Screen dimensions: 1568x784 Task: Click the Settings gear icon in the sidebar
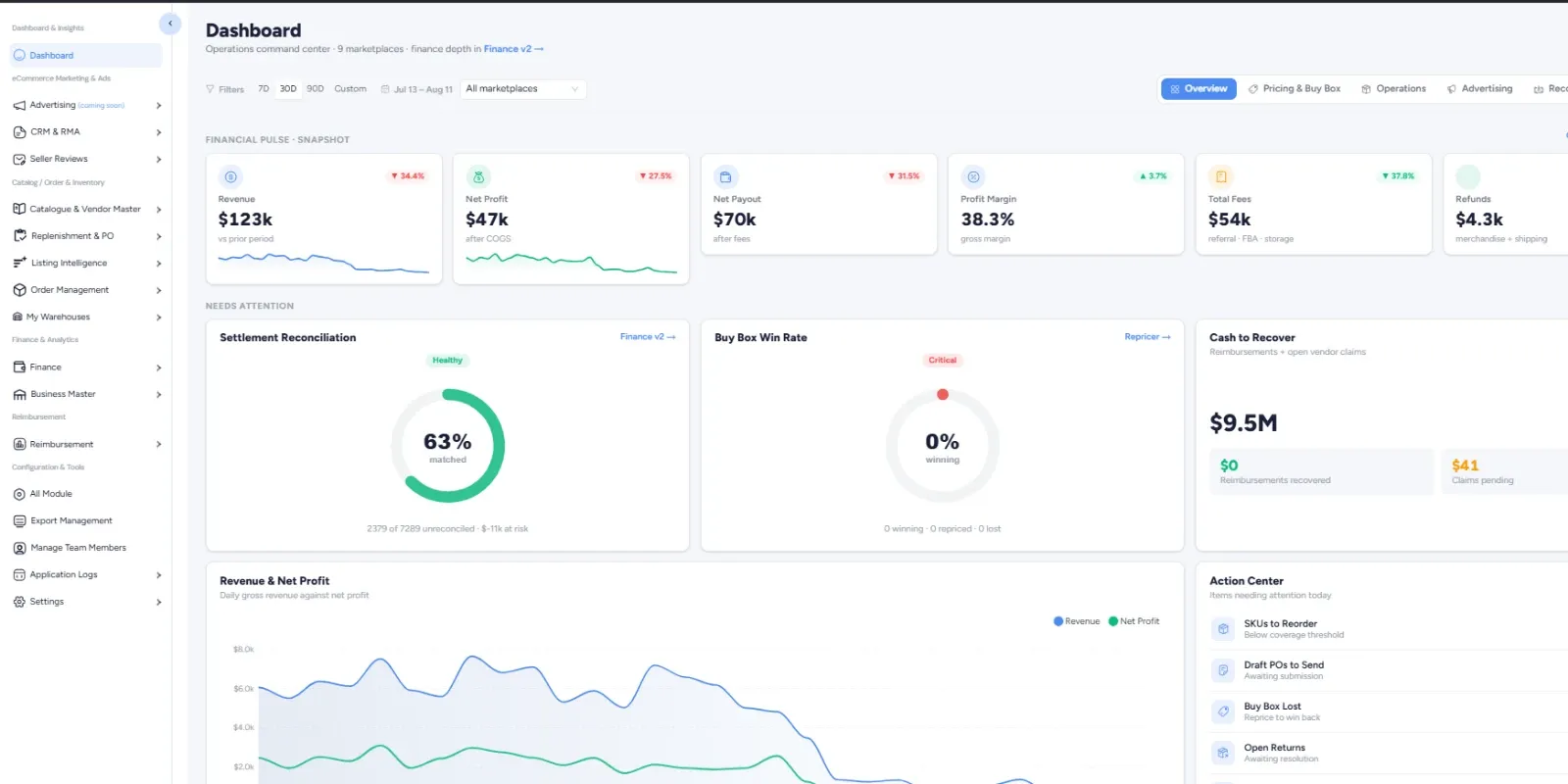pyautogui.click(x=20, y=602)
